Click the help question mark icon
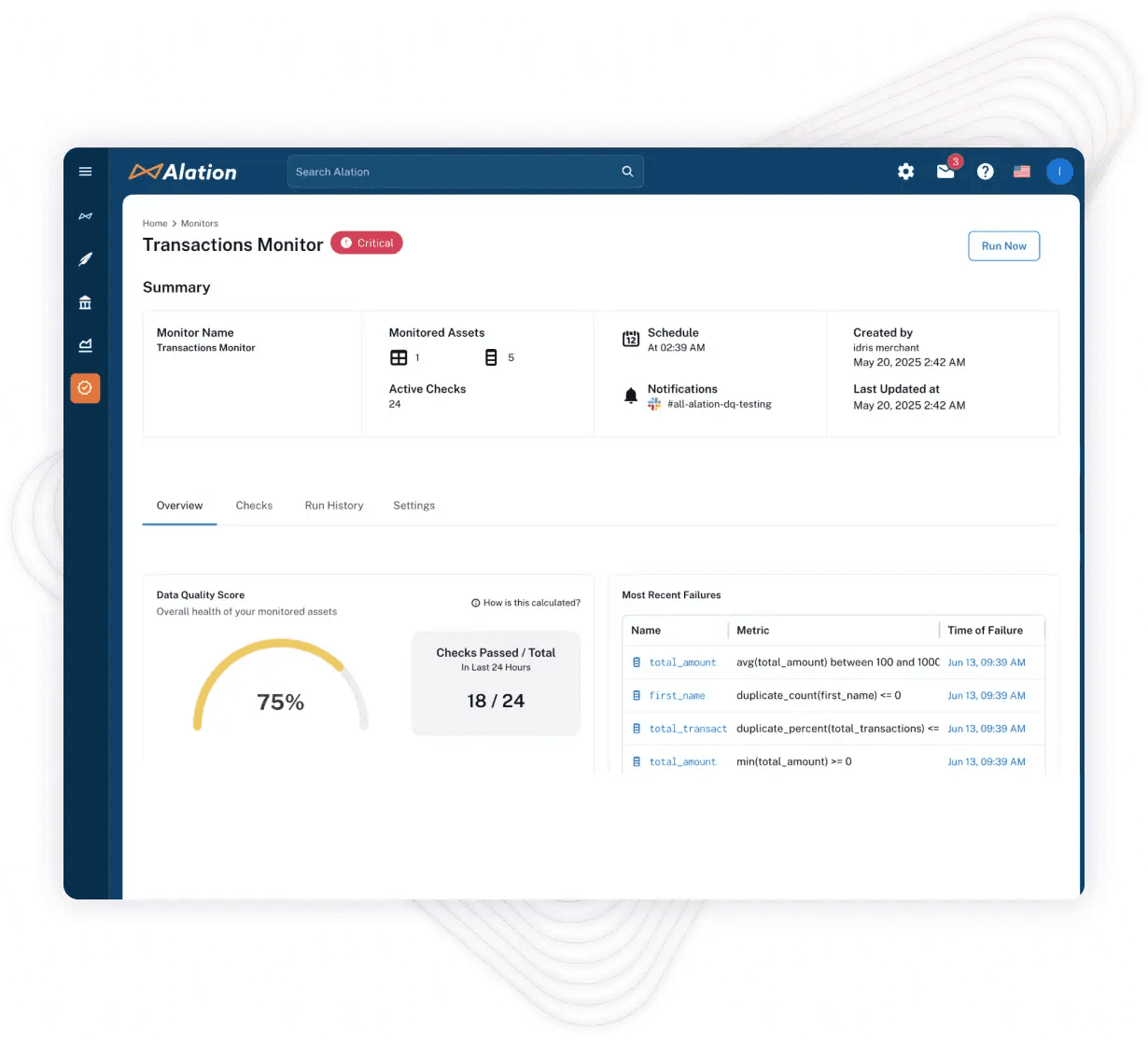This screenshot has height=1045, width=1148. click(985, 172)
